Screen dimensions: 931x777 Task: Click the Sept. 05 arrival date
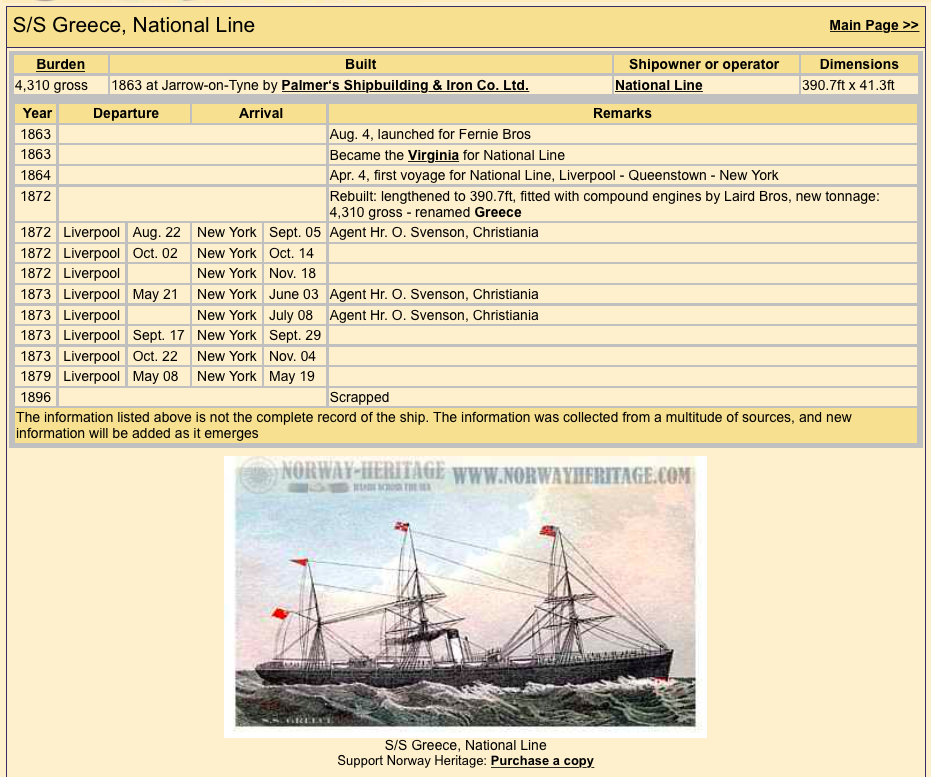point(294,233)
